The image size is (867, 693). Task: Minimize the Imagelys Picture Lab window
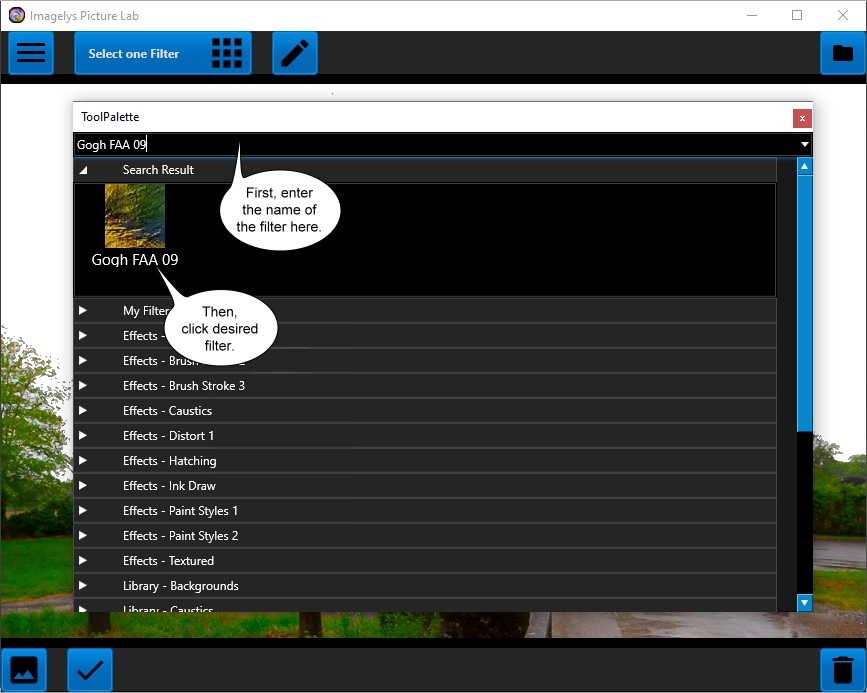(752, 15)
